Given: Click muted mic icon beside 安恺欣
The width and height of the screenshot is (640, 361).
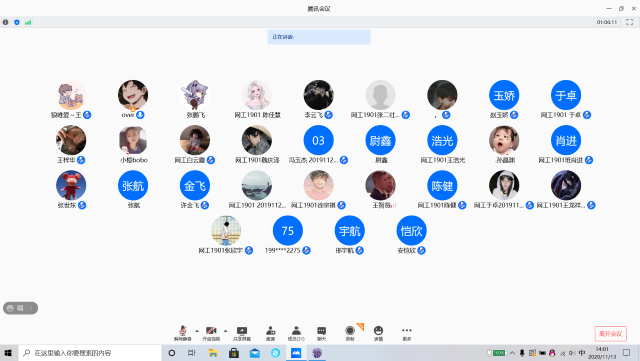Looking at the screenshot, I should (x=422, y=250).
